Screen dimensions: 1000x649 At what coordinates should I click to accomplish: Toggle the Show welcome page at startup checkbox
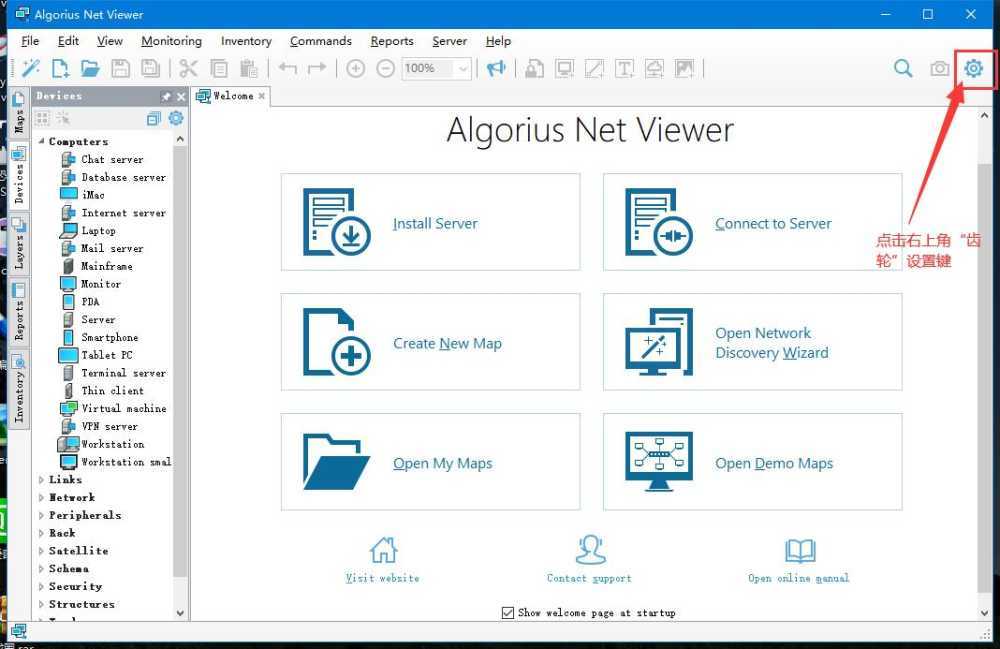(x=508, y=613)
